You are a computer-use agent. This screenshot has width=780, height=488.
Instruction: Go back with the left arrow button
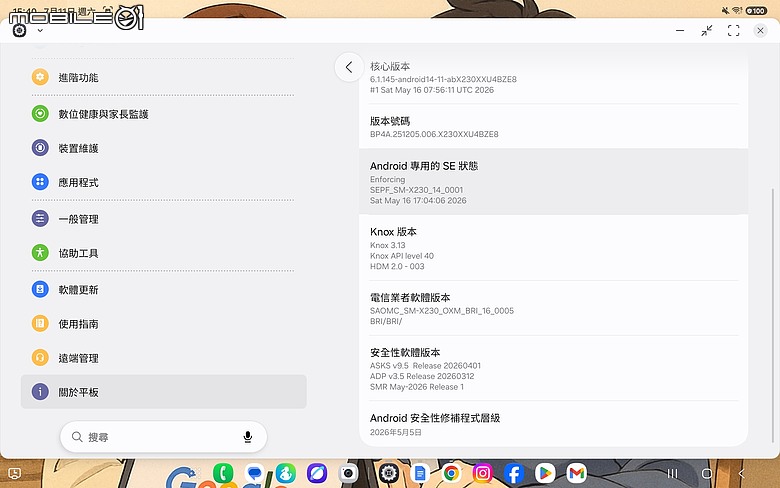pyautogui.click(x=349, y=67)
